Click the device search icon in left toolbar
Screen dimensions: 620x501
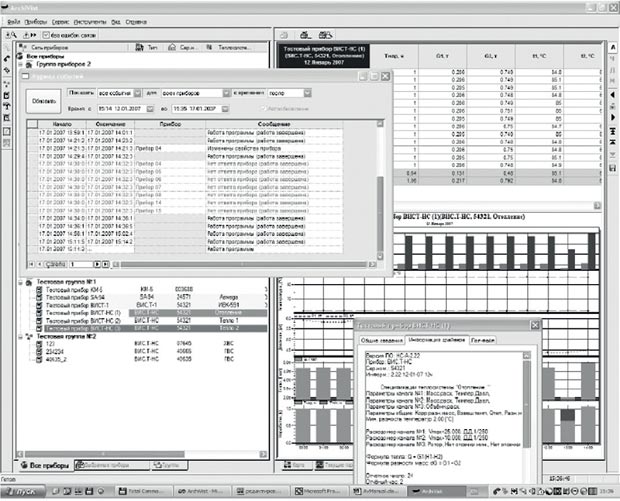click(x=11, y=35)
